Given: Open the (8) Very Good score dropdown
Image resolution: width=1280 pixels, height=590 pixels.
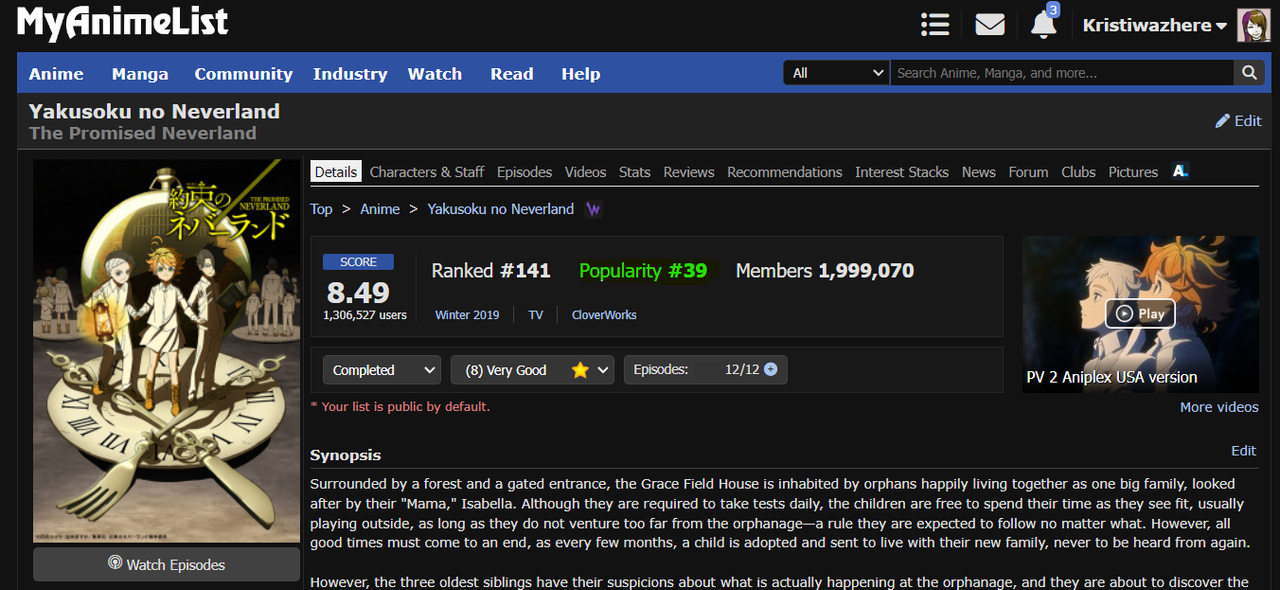Looking at the screenshot, I should (533, 370).
